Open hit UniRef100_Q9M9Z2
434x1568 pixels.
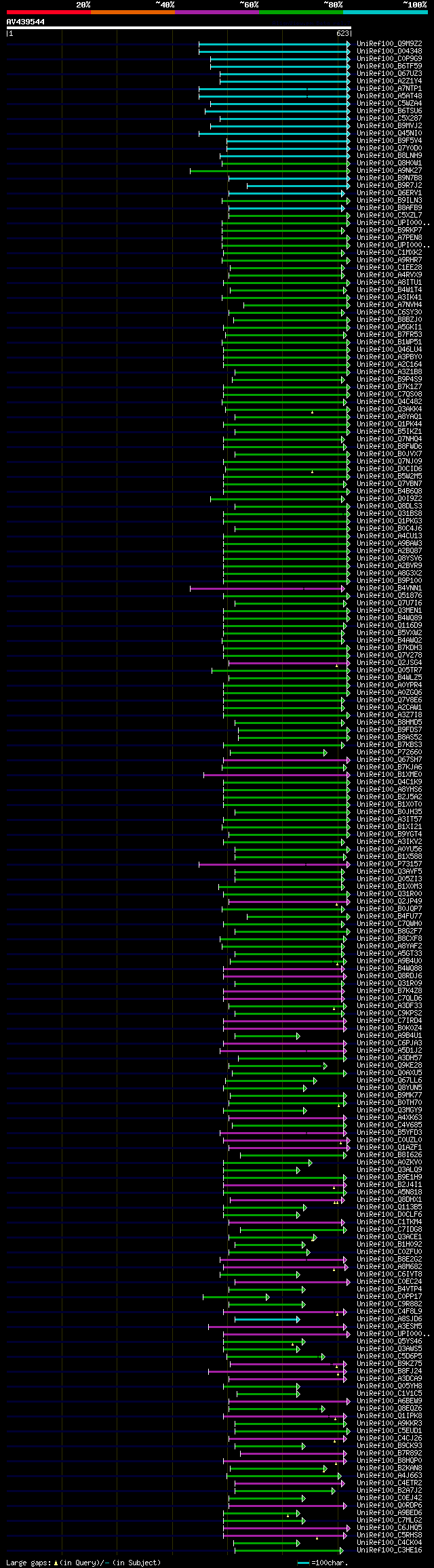coord(389,44)
